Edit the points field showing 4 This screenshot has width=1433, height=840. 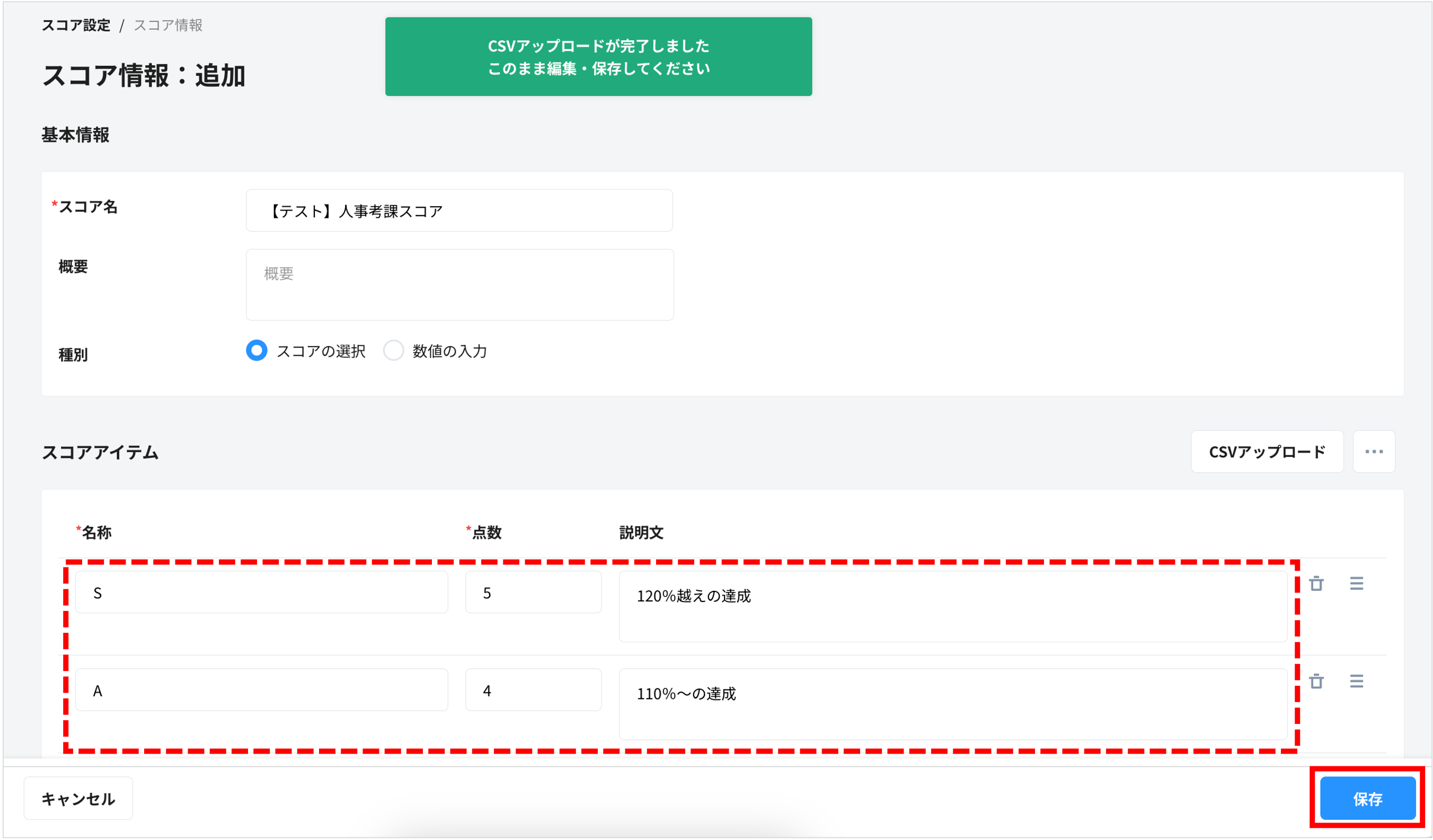pos(533,689)
